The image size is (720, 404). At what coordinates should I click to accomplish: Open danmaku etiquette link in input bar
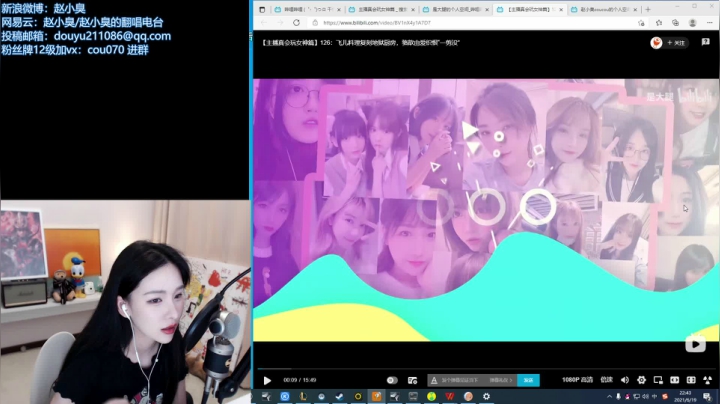(501, 380)
